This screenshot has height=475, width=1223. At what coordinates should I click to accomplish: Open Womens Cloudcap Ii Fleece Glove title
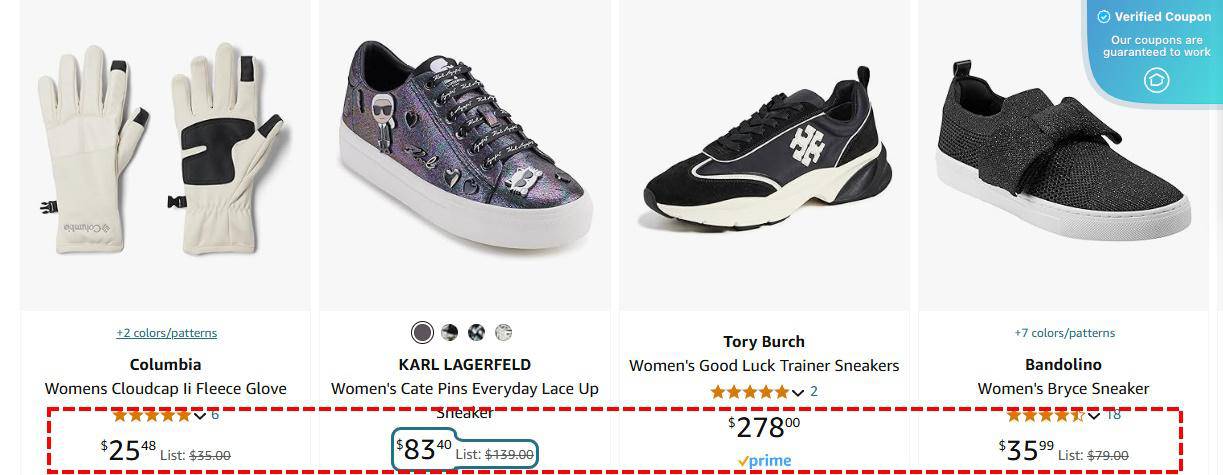[166, 389]
